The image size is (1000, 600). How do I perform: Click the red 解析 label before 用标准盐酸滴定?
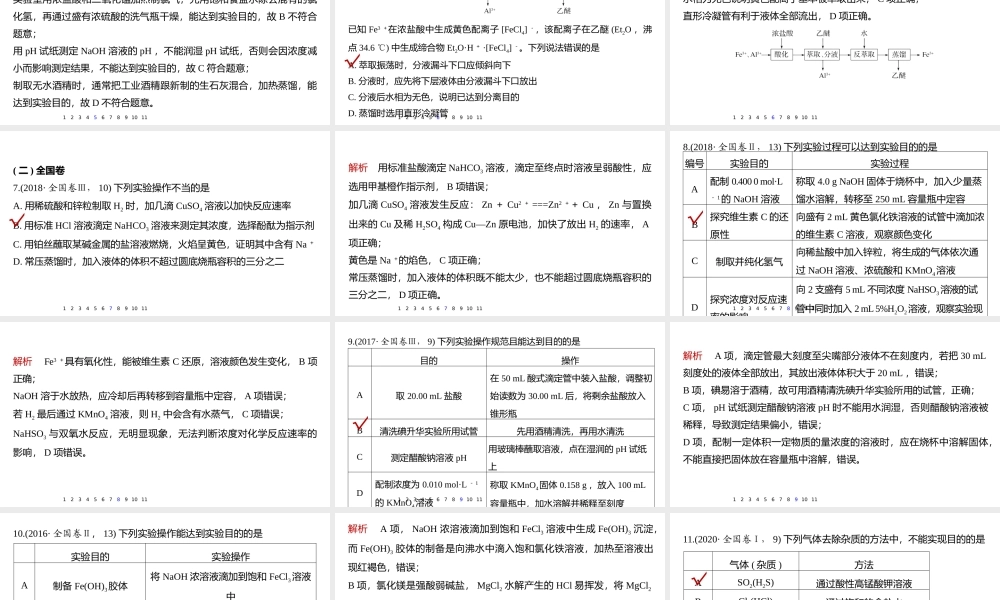tap(358, 168)
